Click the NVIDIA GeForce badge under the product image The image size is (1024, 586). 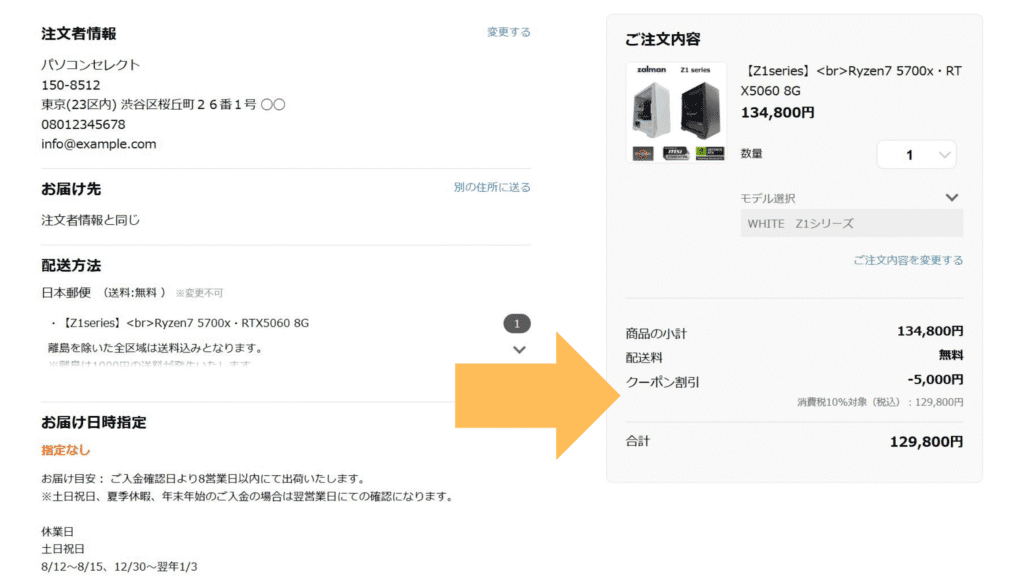click(709, 153)
